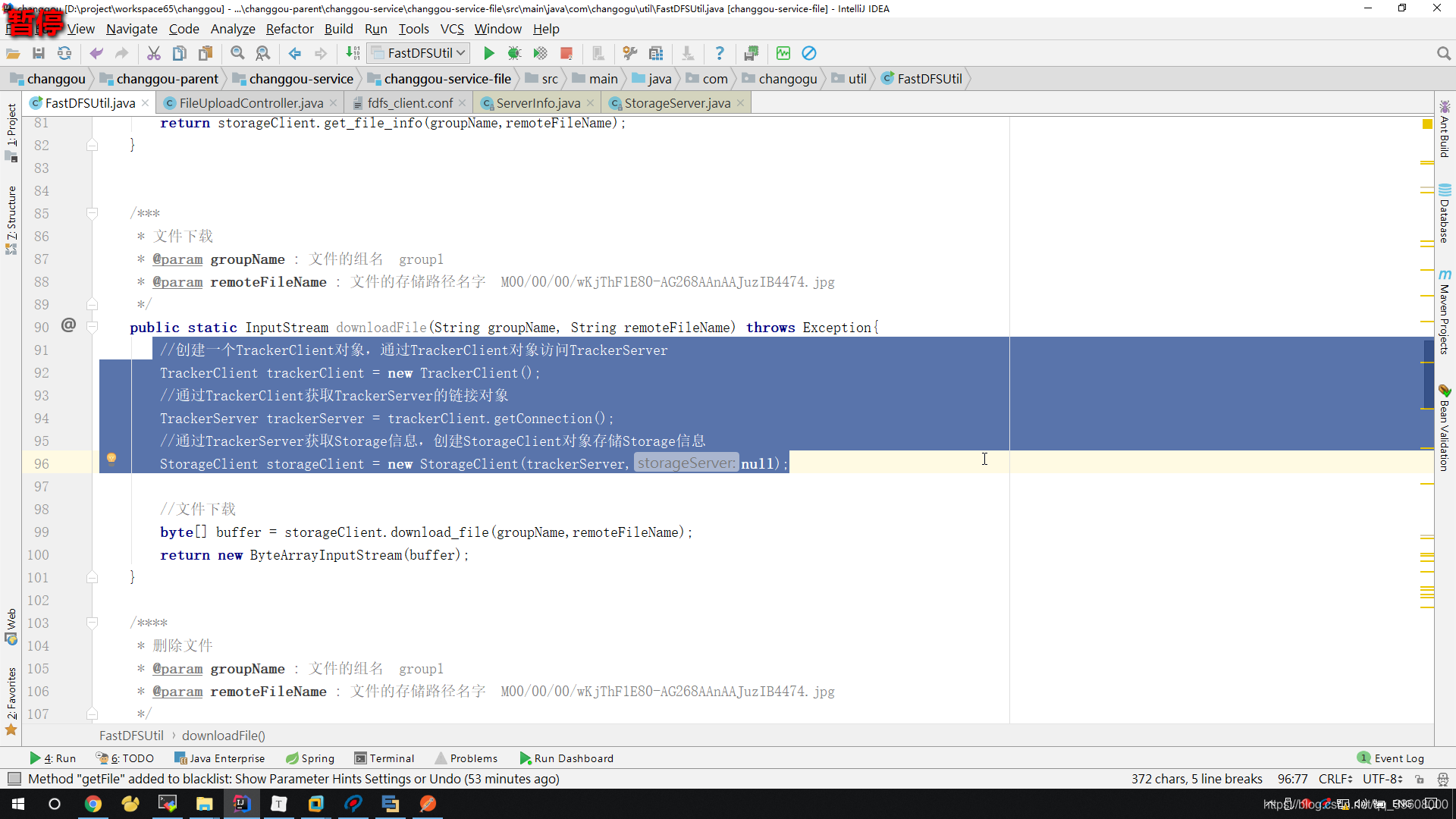This screenshot has height=819, width=1456.
Task: Open Settings wrench icon
Action: 629,53
